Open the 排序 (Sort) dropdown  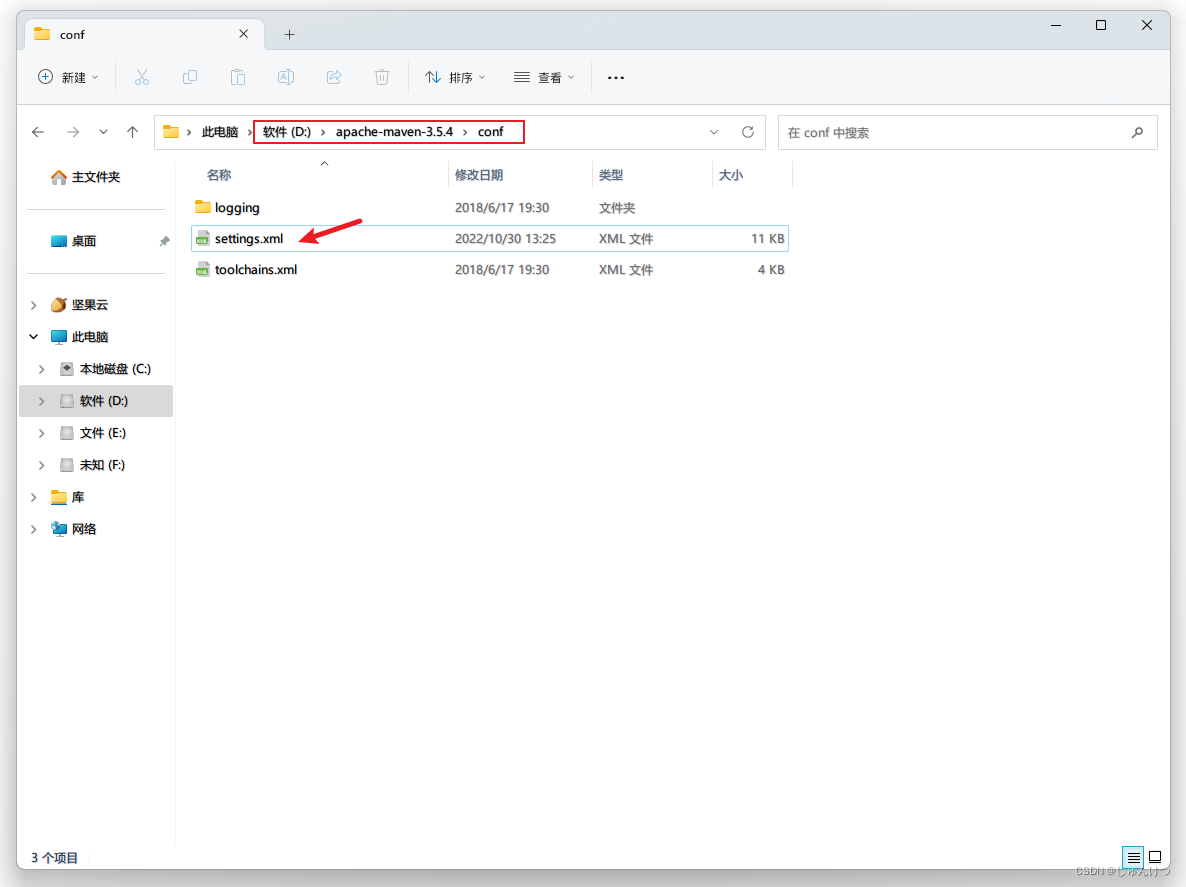pos(455,77)
